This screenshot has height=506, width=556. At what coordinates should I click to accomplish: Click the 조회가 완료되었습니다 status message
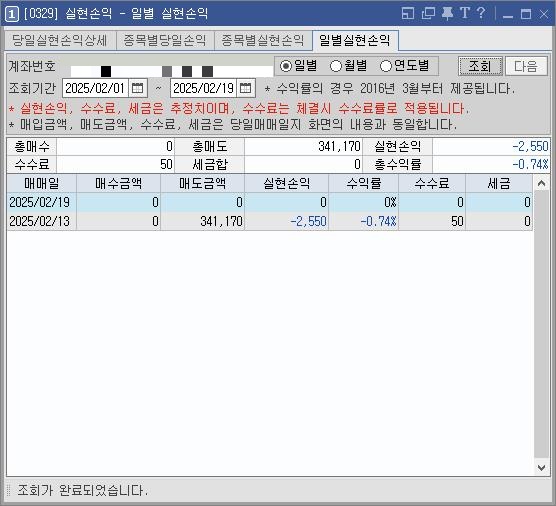(x=83, y=490)
